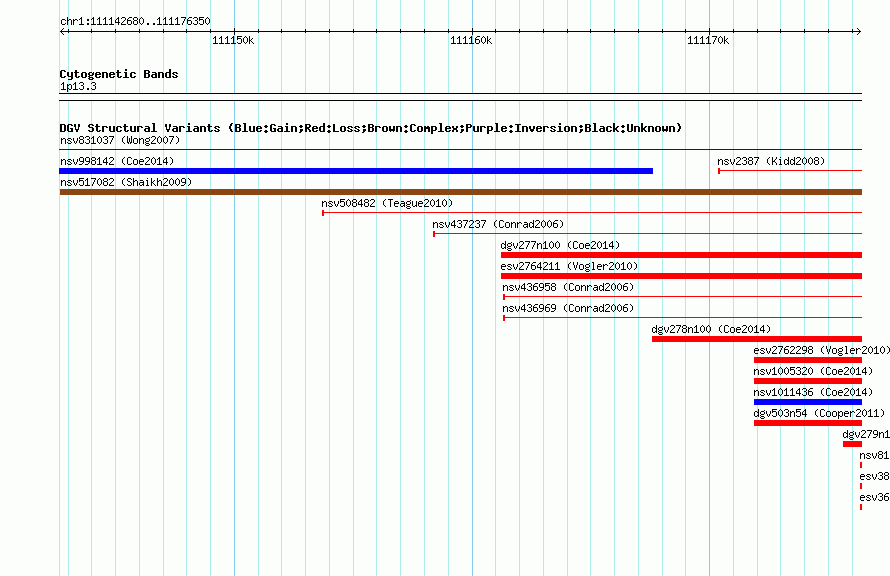Click the thick blue nsv998142 gain bar
890x576 pixels.
click(x=356, y=171)
